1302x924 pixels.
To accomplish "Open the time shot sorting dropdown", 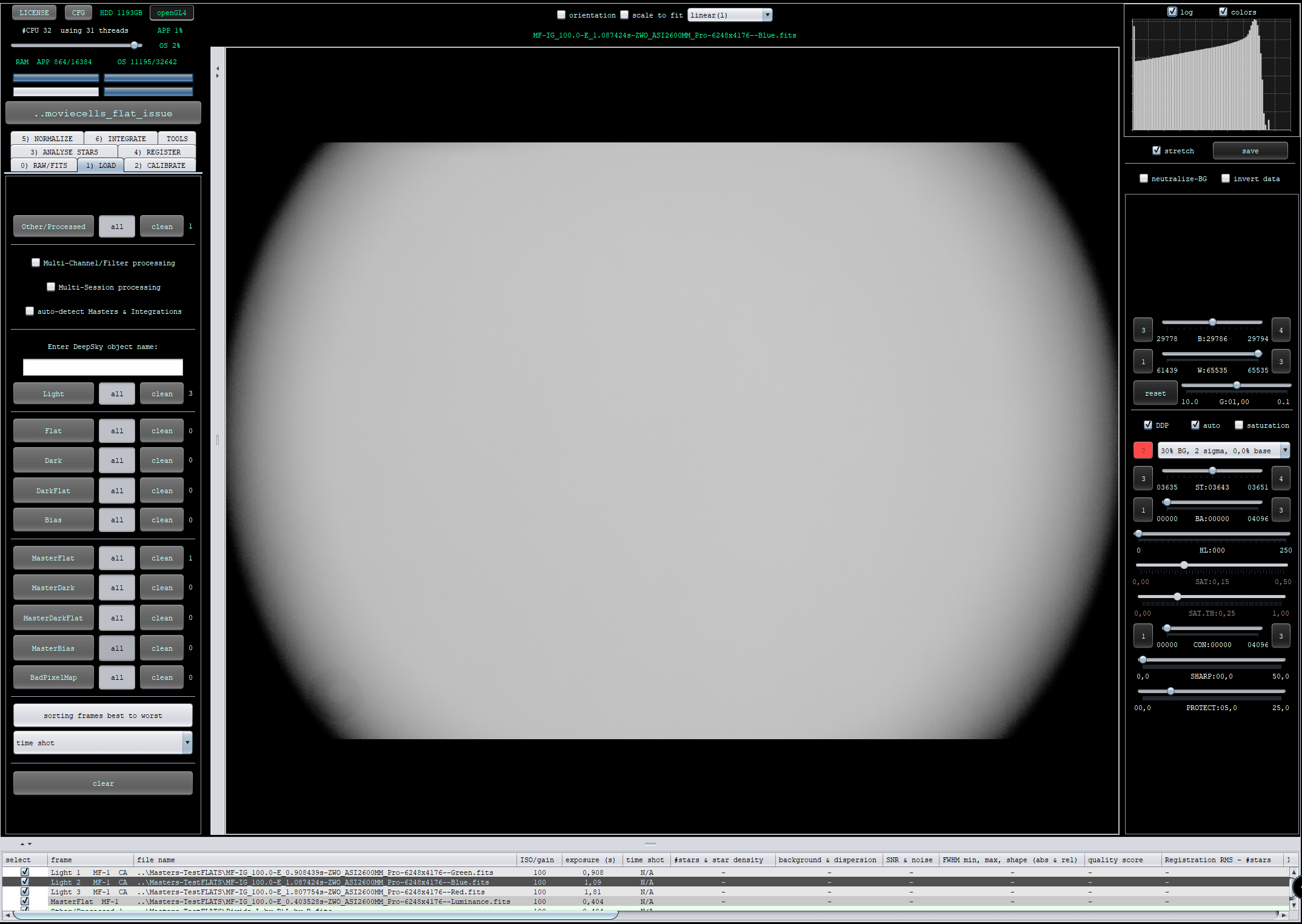I will 187,742.
